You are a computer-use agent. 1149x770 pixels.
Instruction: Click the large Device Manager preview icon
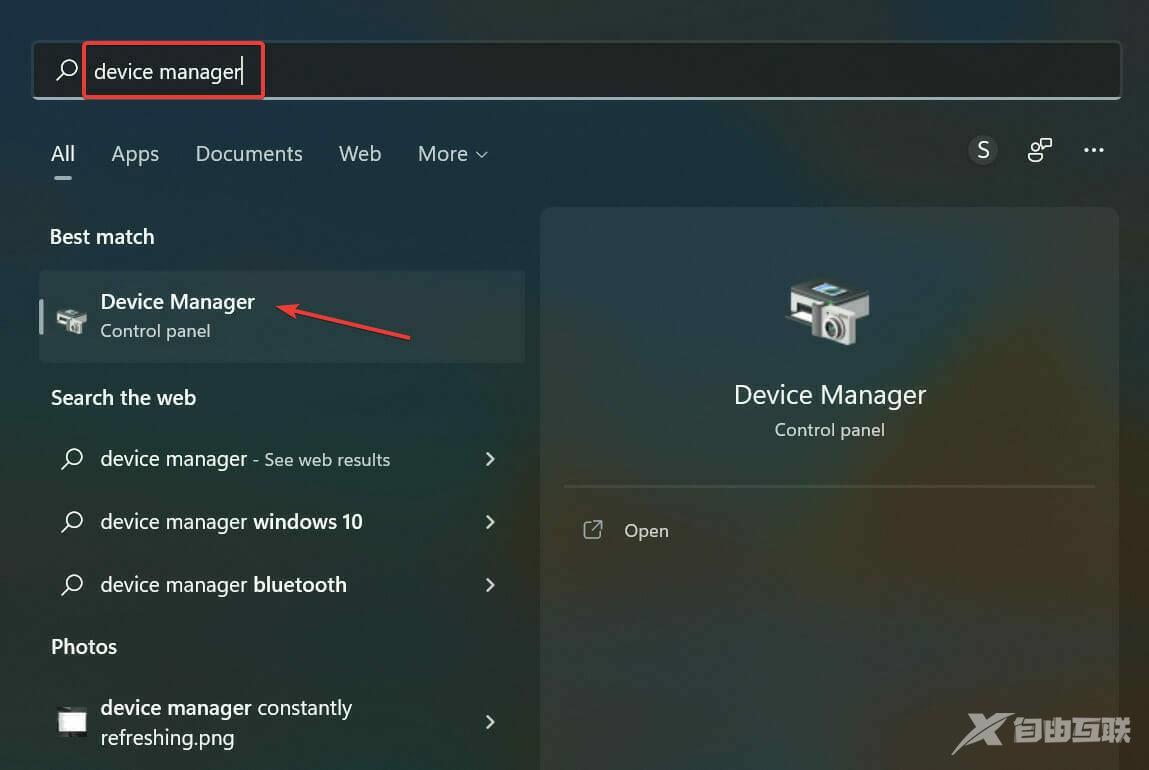pos(829,311)
